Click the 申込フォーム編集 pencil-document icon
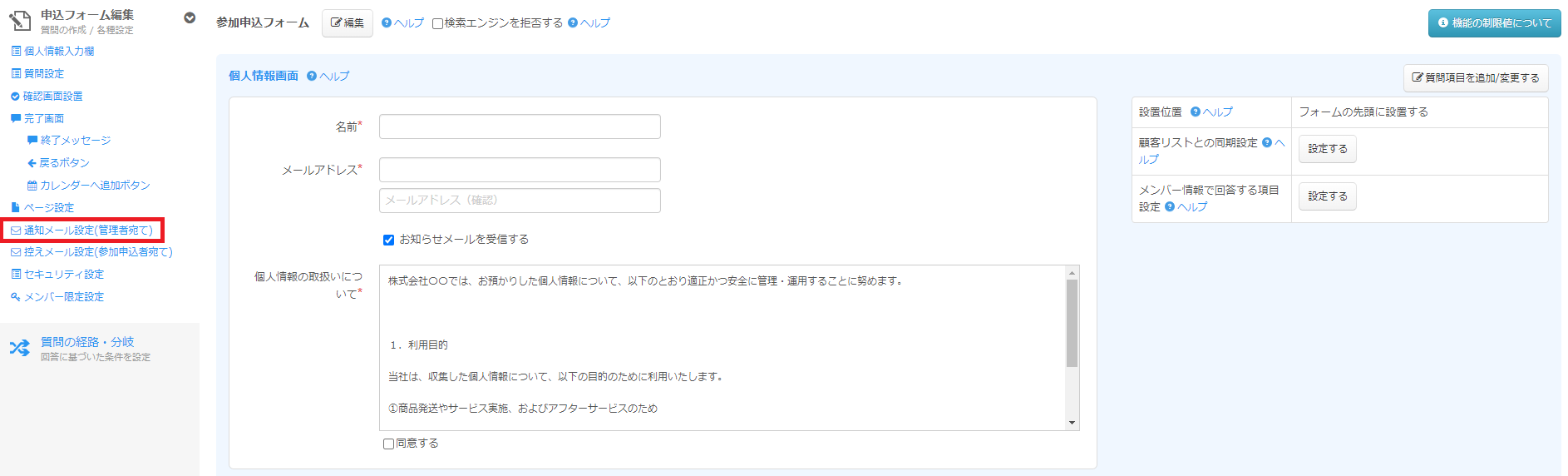 (x=20, y=21)
